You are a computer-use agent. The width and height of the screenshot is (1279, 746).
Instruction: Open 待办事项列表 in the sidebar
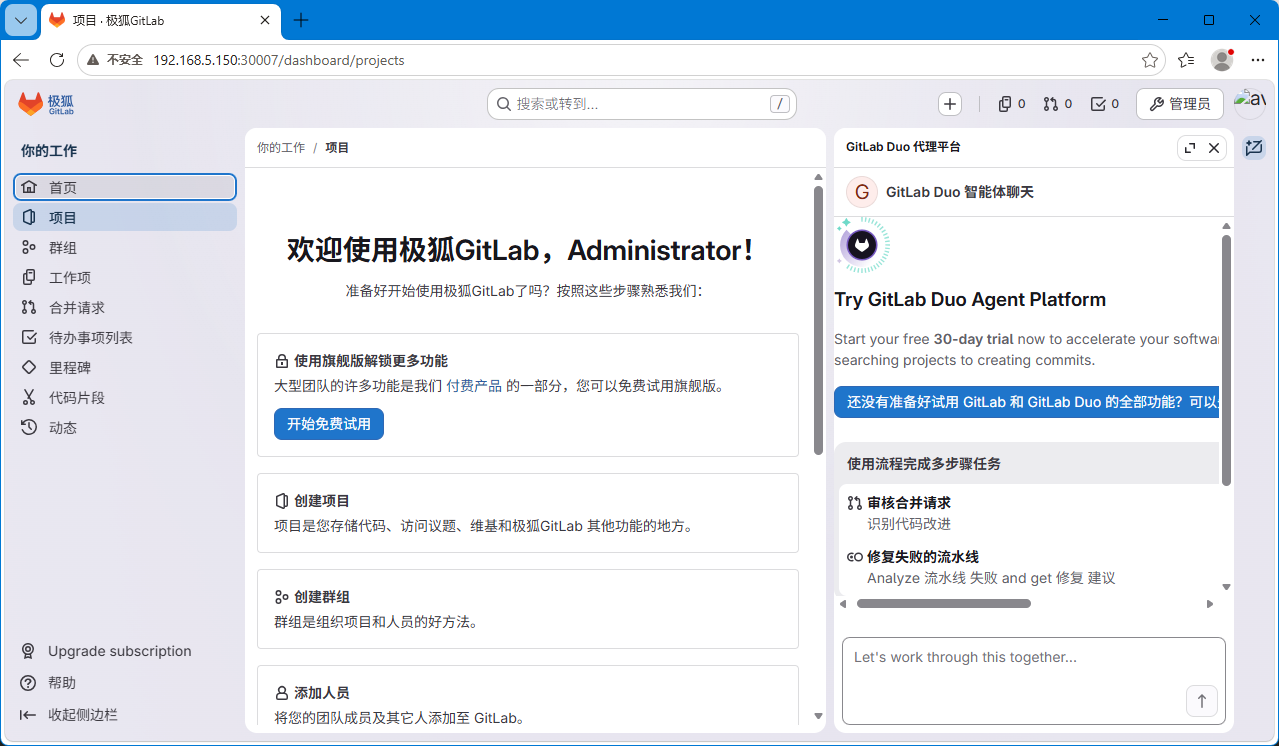click(125, 337)
